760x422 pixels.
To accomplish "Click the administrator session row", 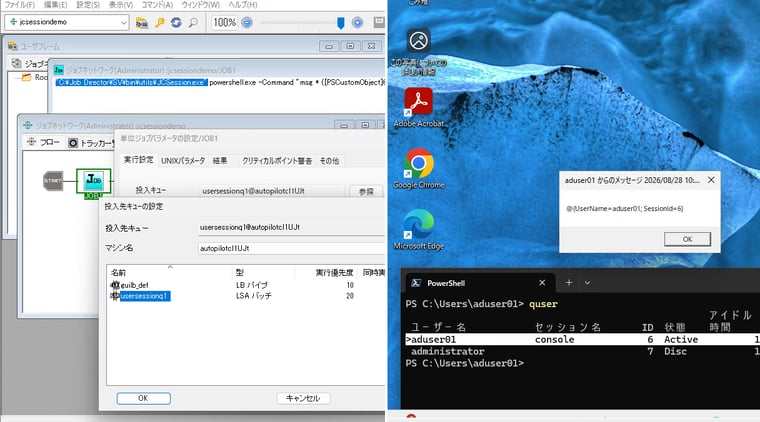I will click(582, 351).
